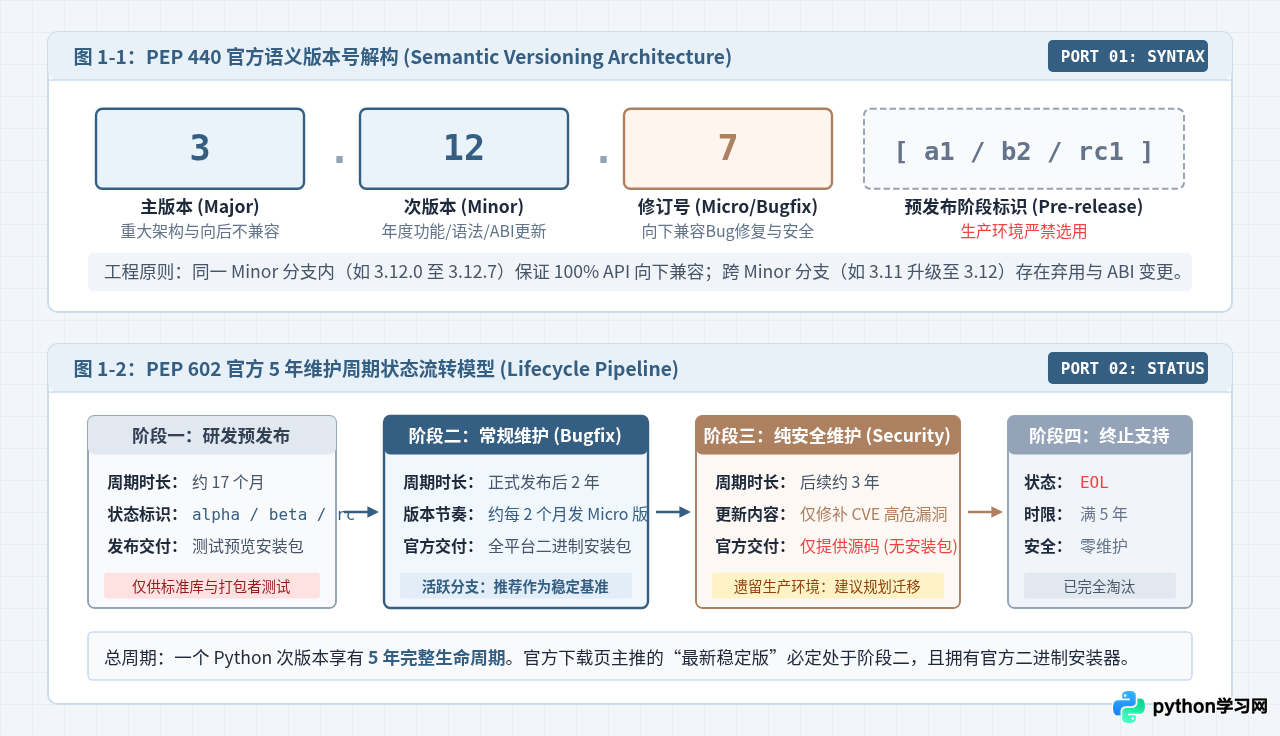Click the stage header '阶段四：终止支持'
Viewport: 1280px width, 736px height.
pyautogui.click(x=1100, y=435)
